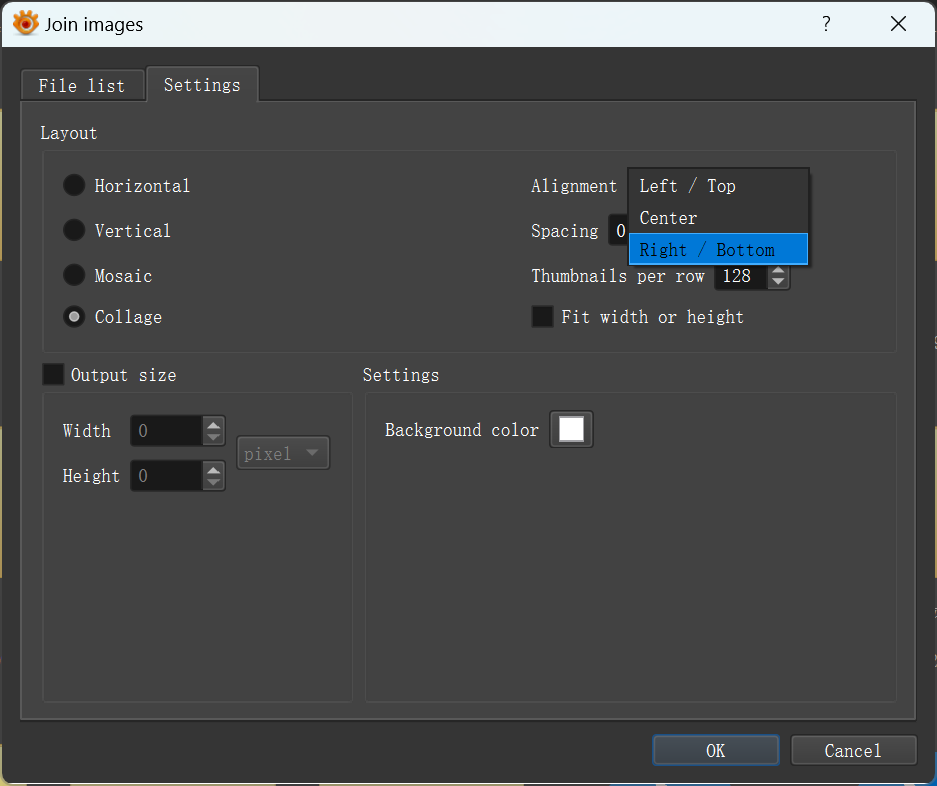
Task: Decrease Thumbnails per row with down arrow
Action: pos(777,282)
